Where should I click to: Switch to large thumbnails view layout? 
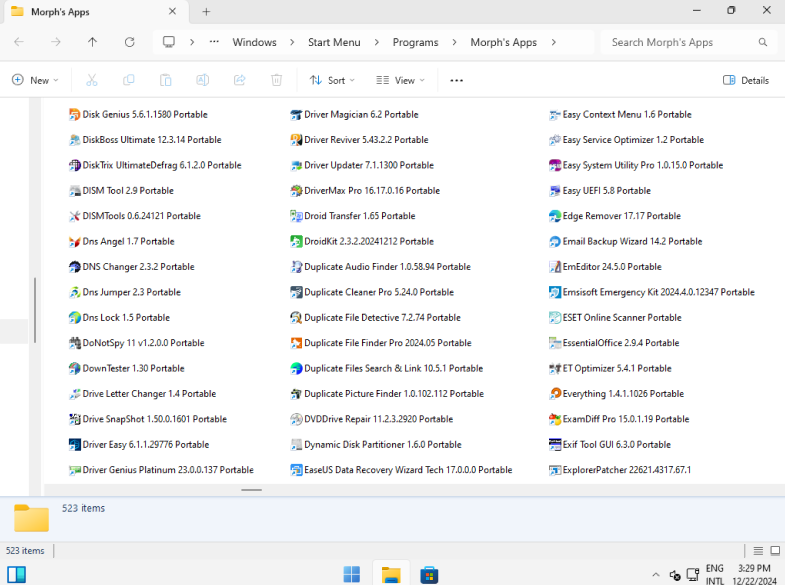click(x=775, y=550)
